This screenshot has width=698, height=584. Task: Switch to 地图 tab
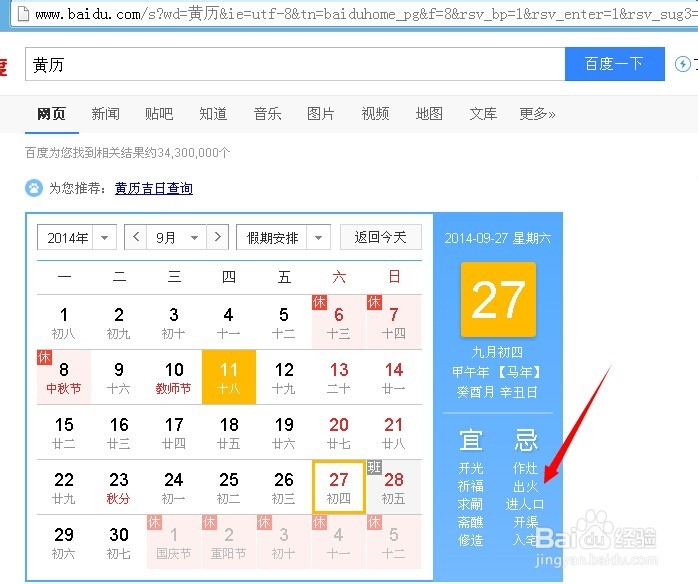tap(429, 114)
